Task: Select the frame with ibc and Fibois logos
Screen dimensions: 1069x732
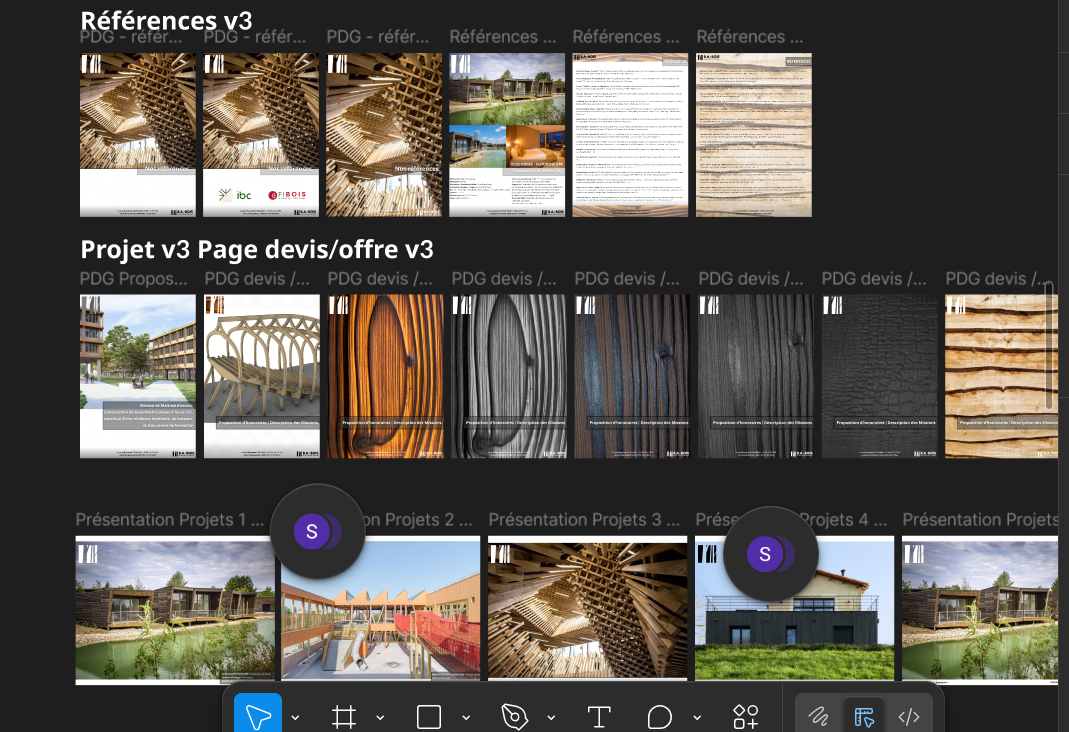Action: tap(263, 135)
